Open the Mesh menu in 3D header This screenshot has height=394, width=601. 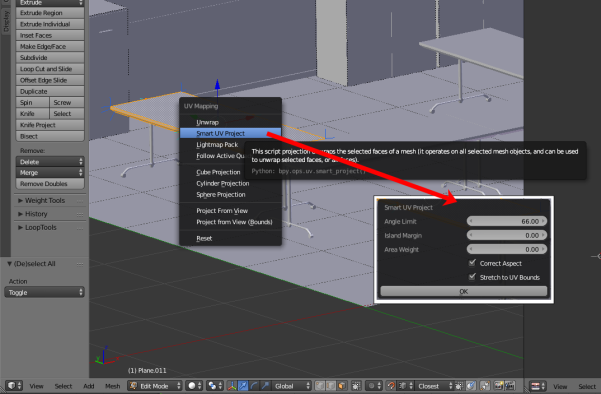112,386
